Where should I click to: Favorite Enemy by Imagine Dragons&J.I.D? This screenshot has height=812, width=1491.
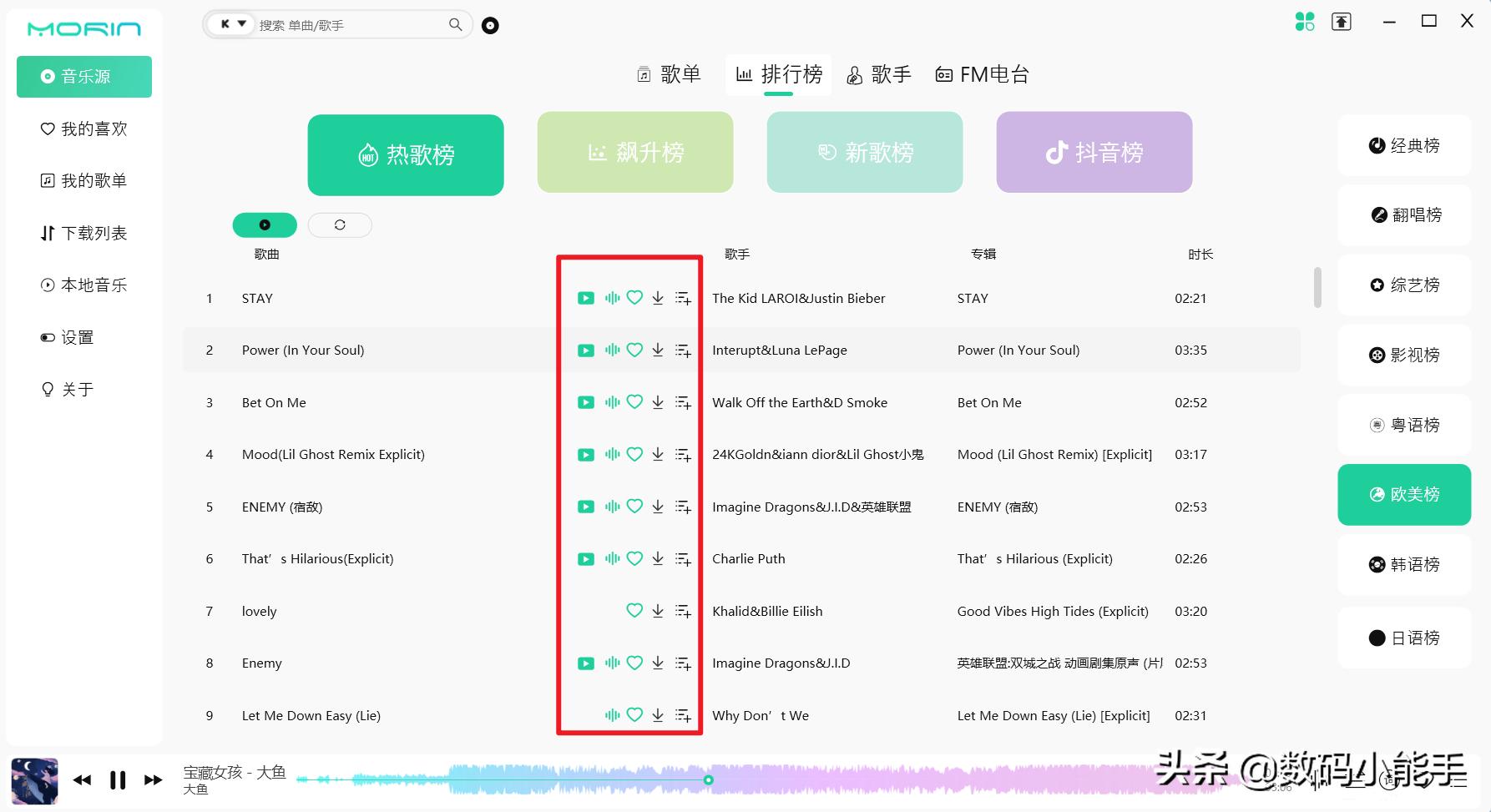point(634,663)
